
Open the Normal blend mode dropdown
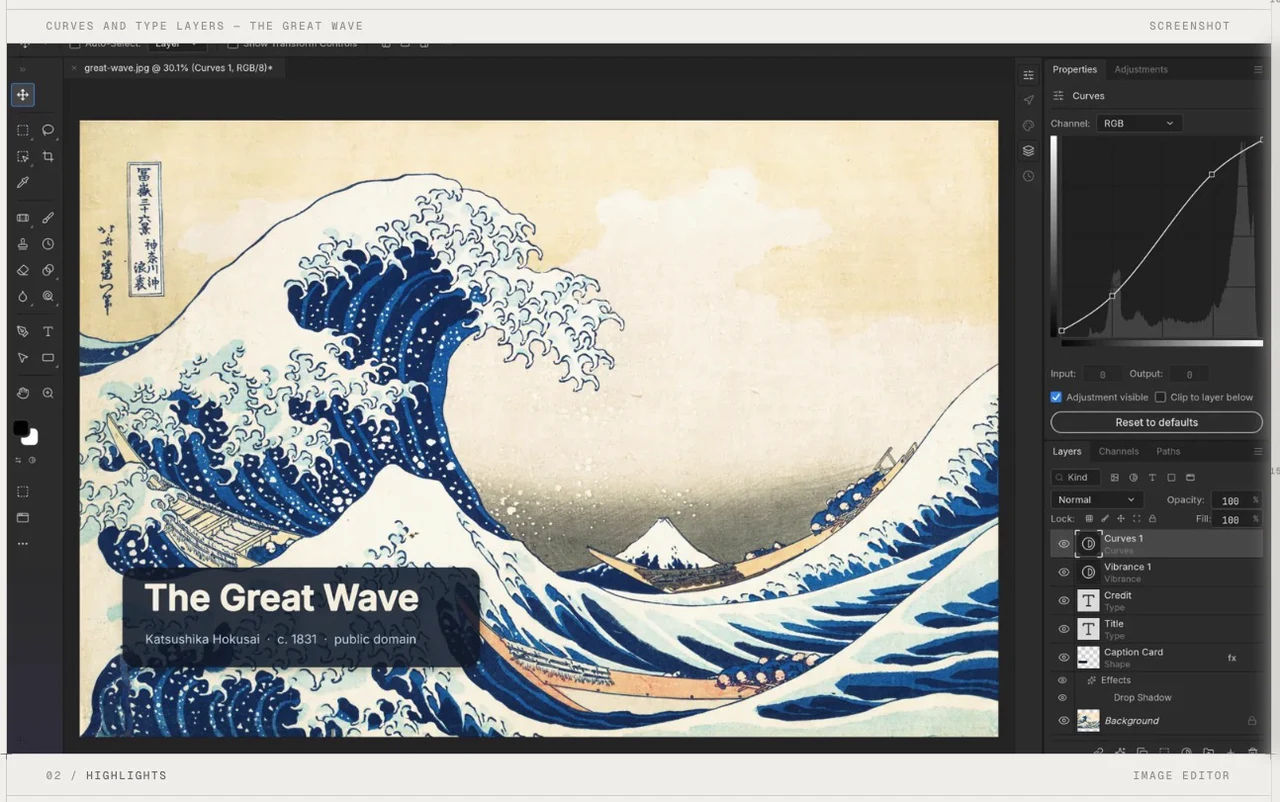coord(1096,500)
